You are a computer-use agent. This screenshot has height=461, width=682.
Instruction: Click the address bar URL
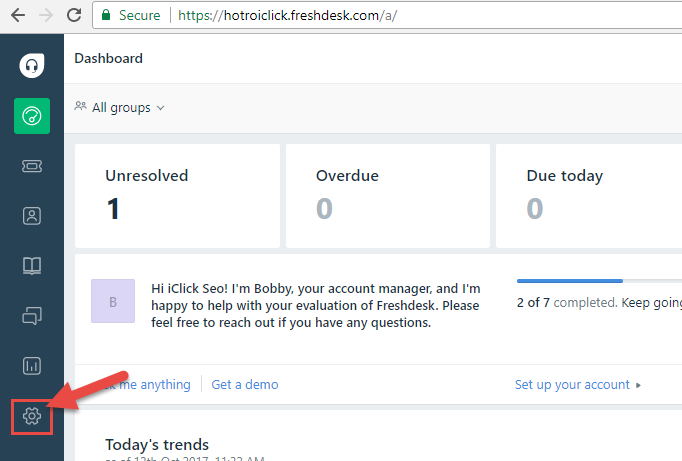287,16
